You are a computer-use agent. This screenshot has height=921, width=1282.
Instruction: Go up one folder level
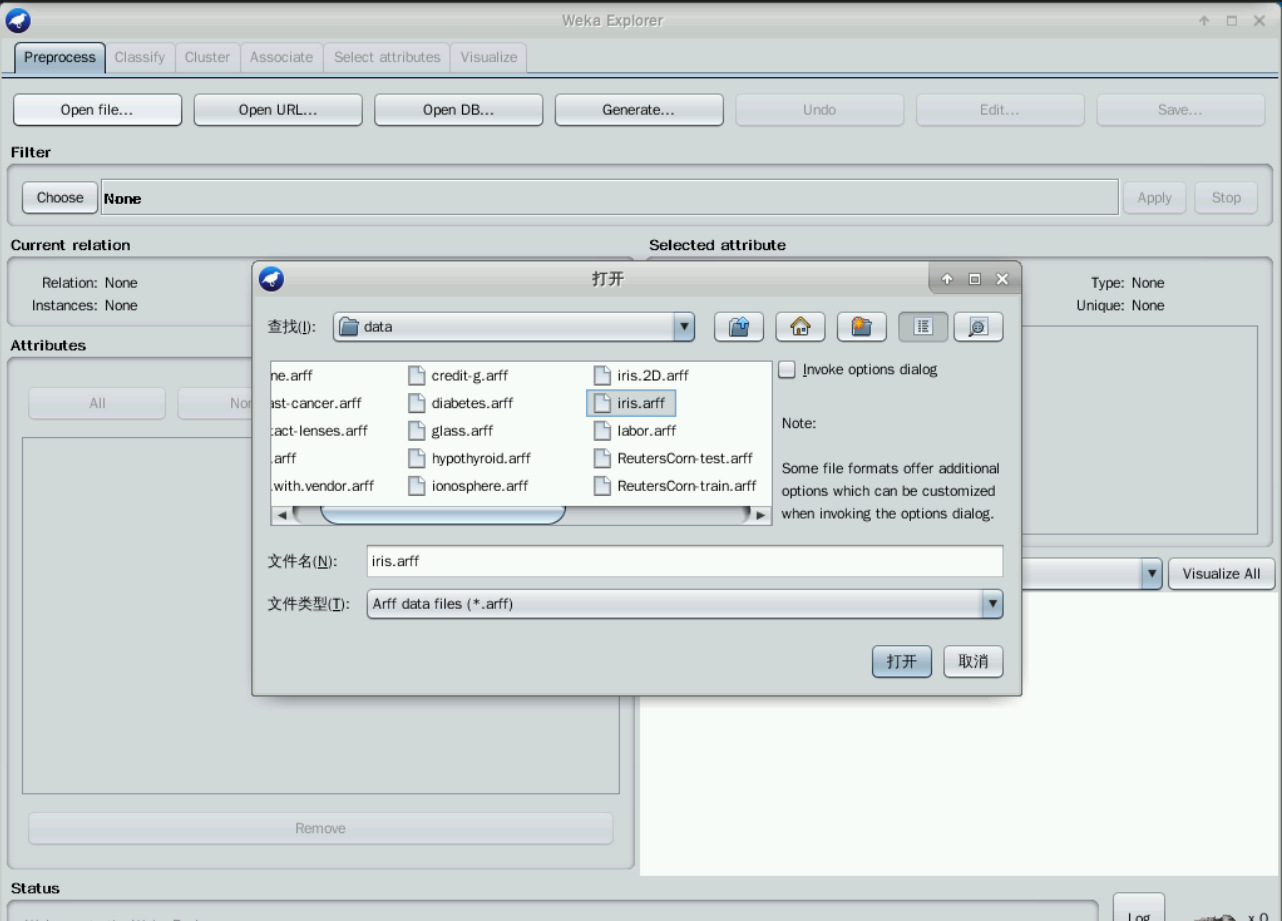[x=738, y=326]
